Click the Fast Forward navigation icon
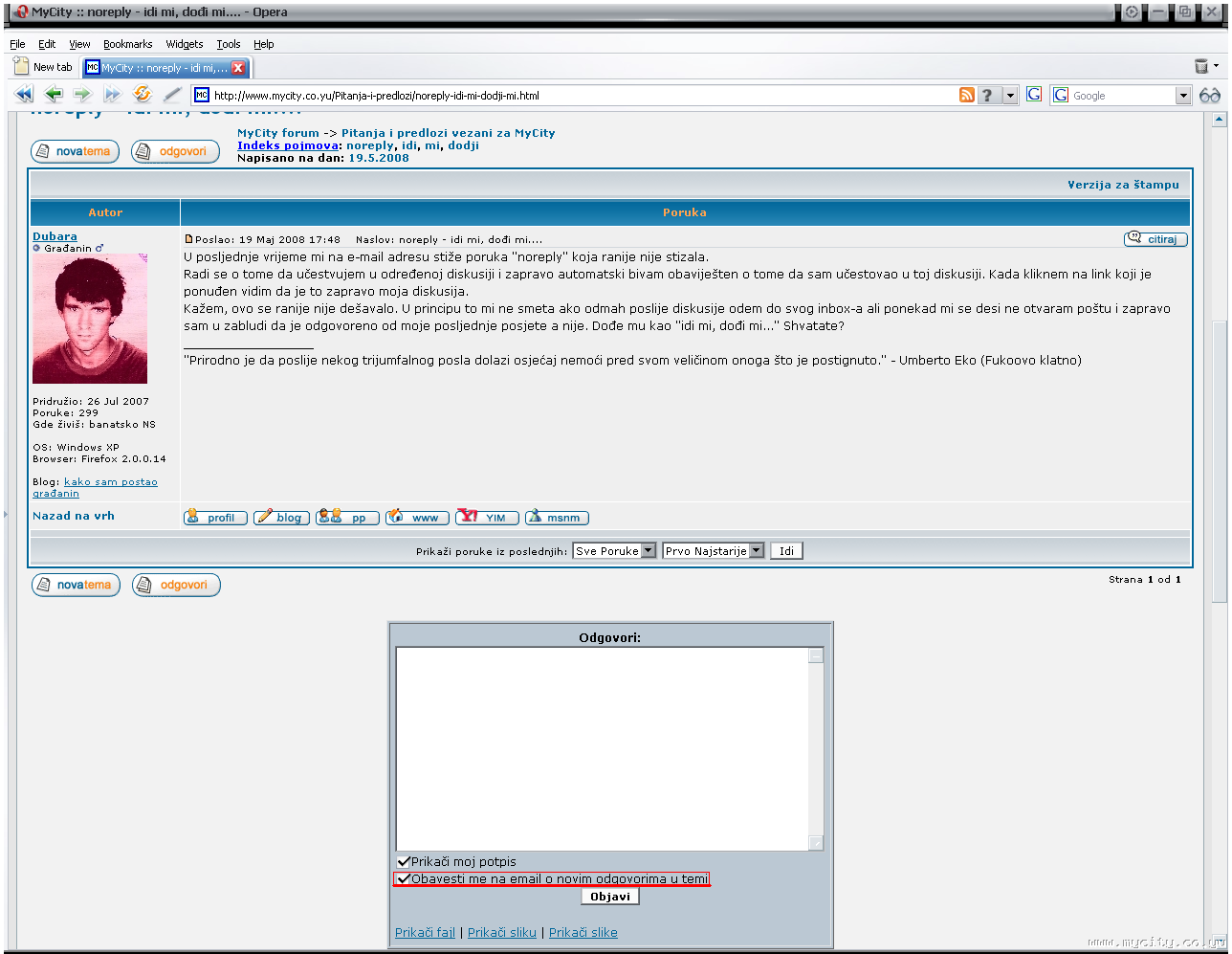Screen dimensions: 1232x954 coord(113,94)
